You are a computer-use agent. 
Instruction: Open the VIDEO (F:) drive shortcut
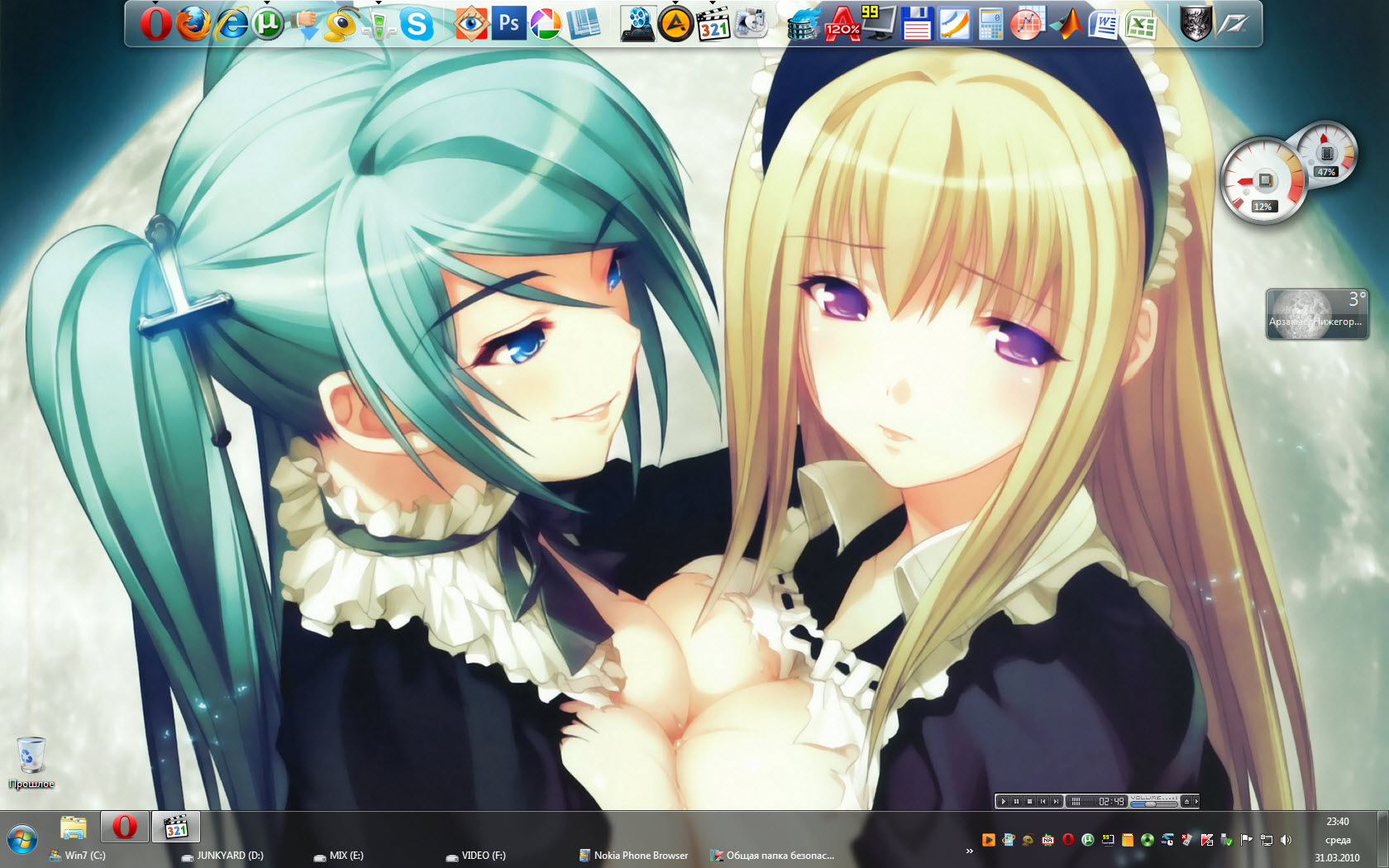(x=475, y=856)
